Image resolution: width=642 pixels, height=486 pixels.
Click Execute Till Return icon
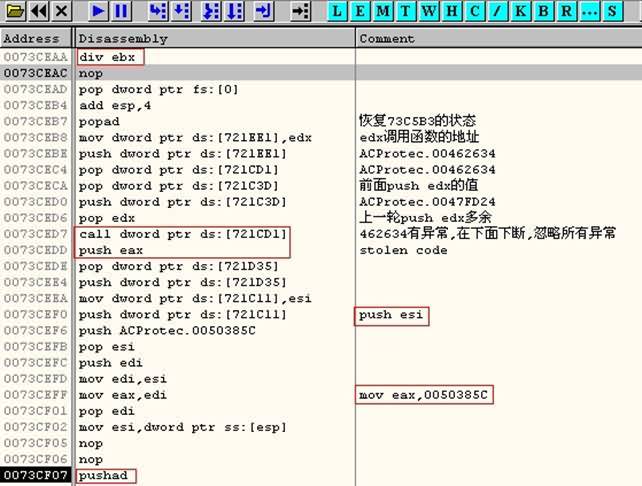[264, 11]
